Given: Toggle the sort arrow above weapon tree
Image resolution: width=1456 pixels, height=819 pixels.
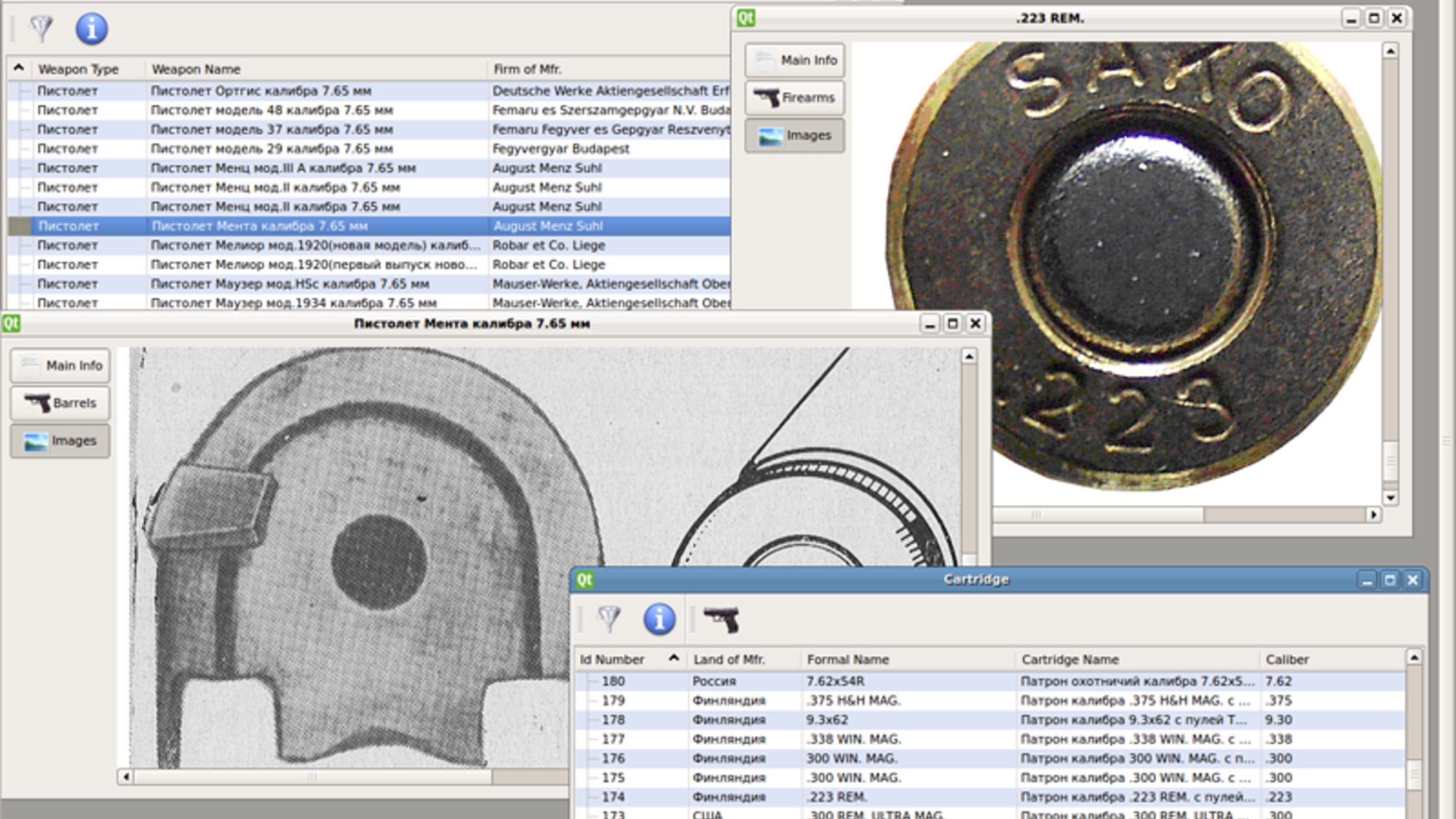Looking at the screenshot, I should click(x=19, y=68).
